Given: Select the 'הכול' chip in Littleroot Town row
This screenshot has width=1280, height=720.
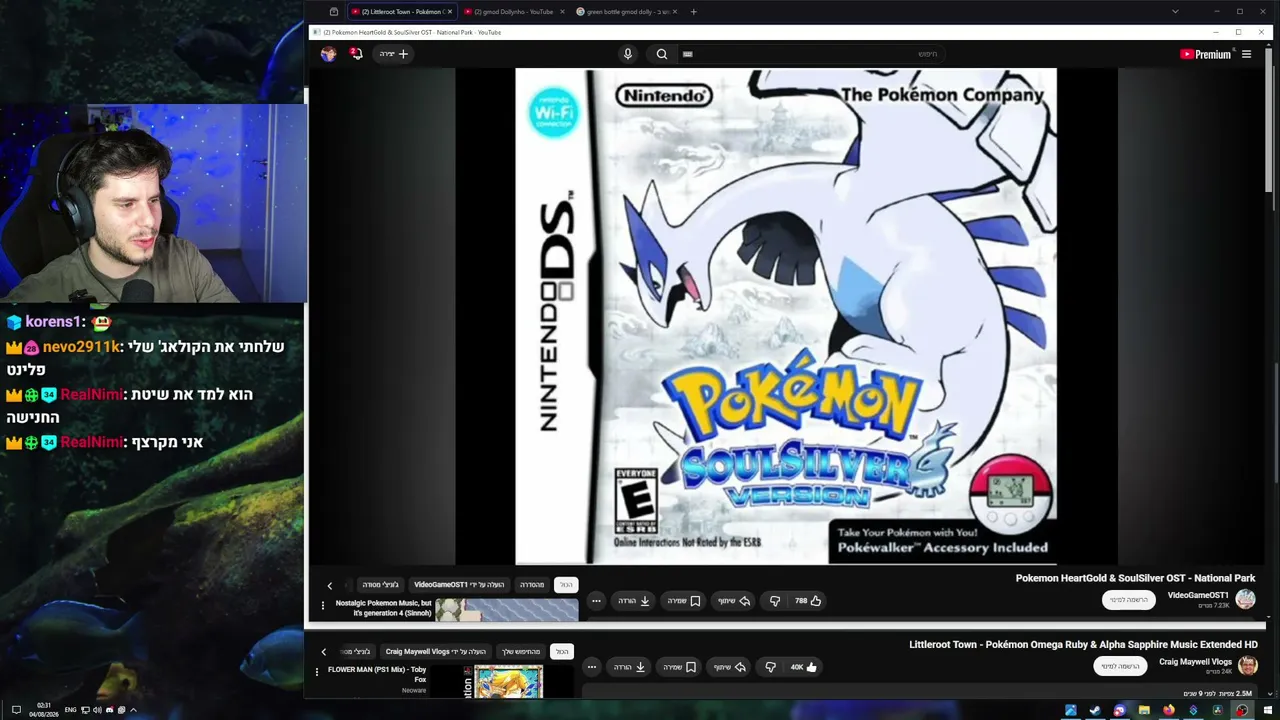Looking at the screenshot, I should (562, 652).
